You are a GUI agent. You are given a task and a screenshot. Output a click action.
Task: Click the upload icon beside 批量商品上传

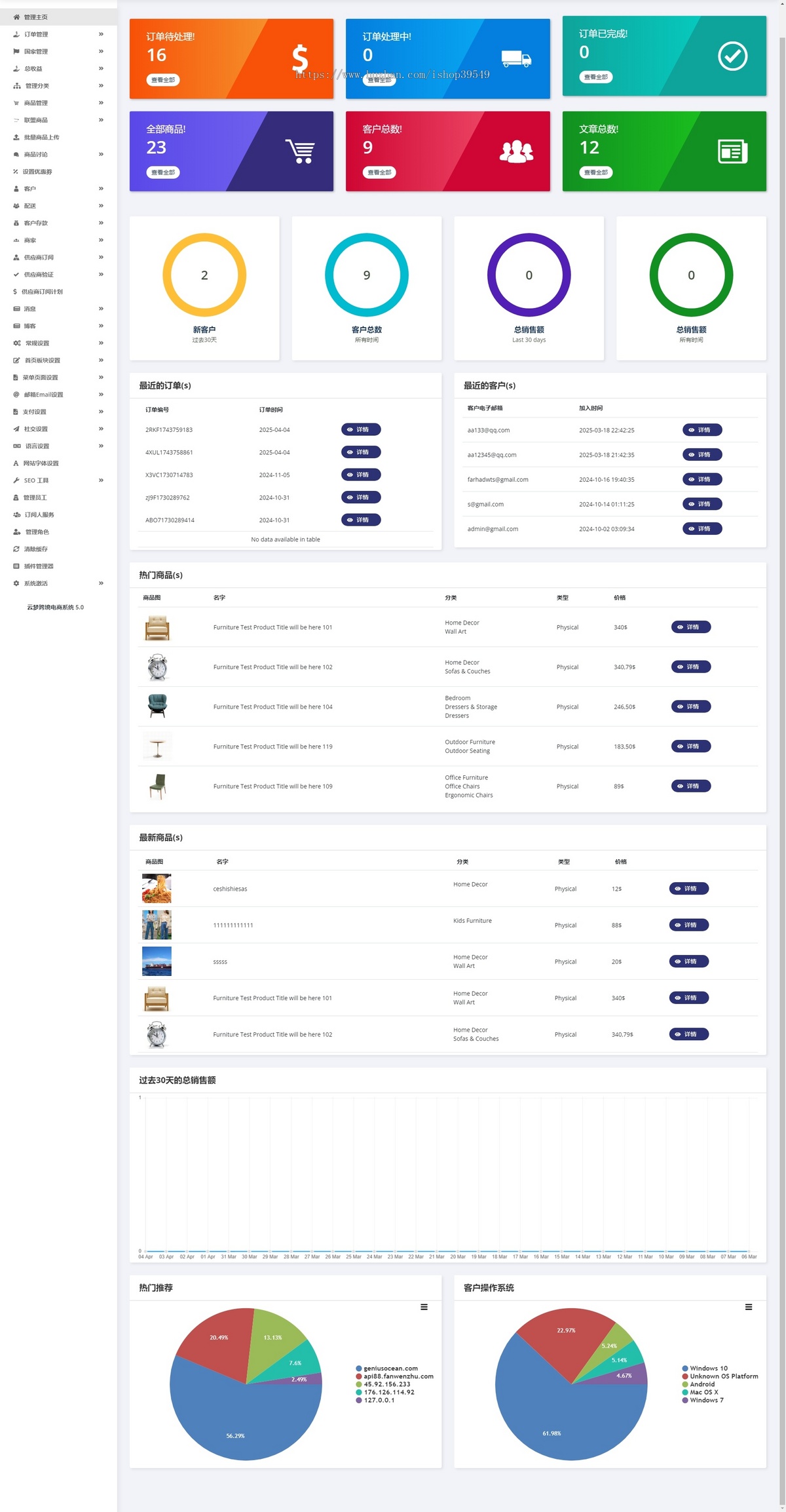(x=16, y=137)
